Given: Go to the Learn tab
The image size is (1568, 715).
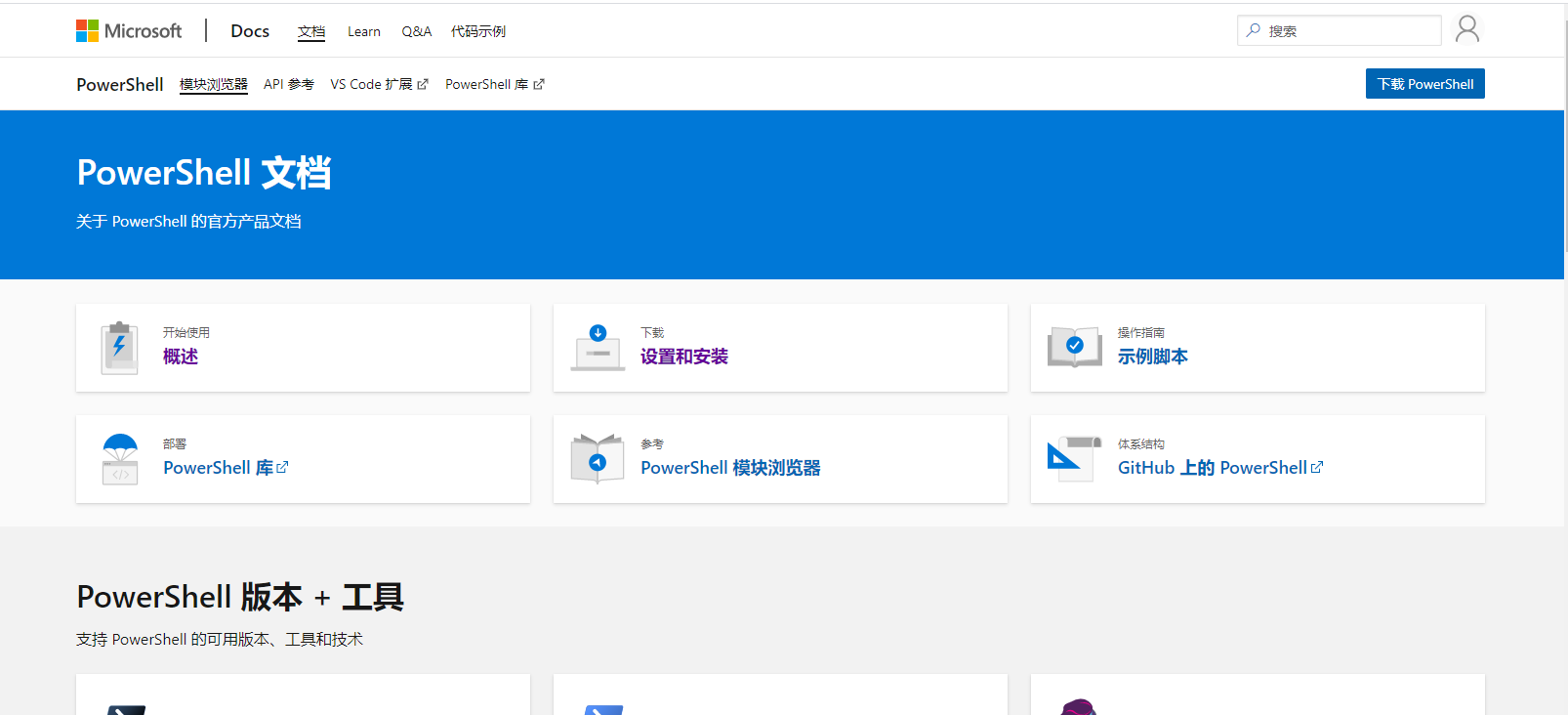Looking at the screenshot, I should (364, 31).
